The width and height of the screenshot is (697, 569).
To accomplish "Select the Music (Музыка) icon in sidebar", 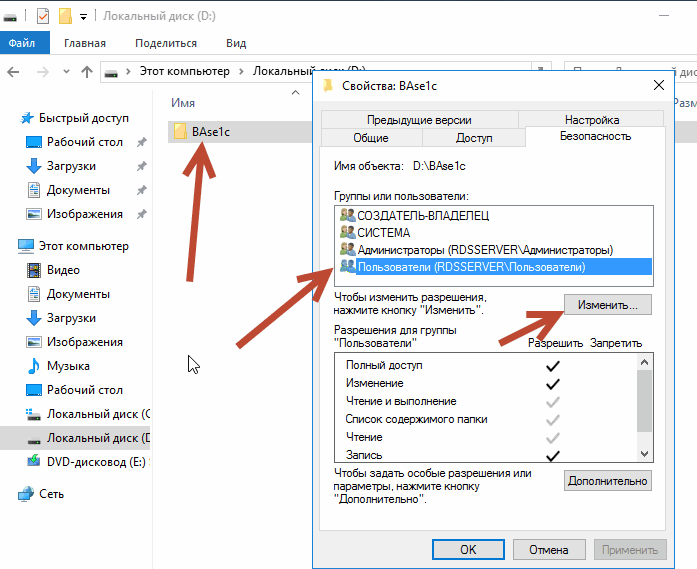I will point(33,366).
